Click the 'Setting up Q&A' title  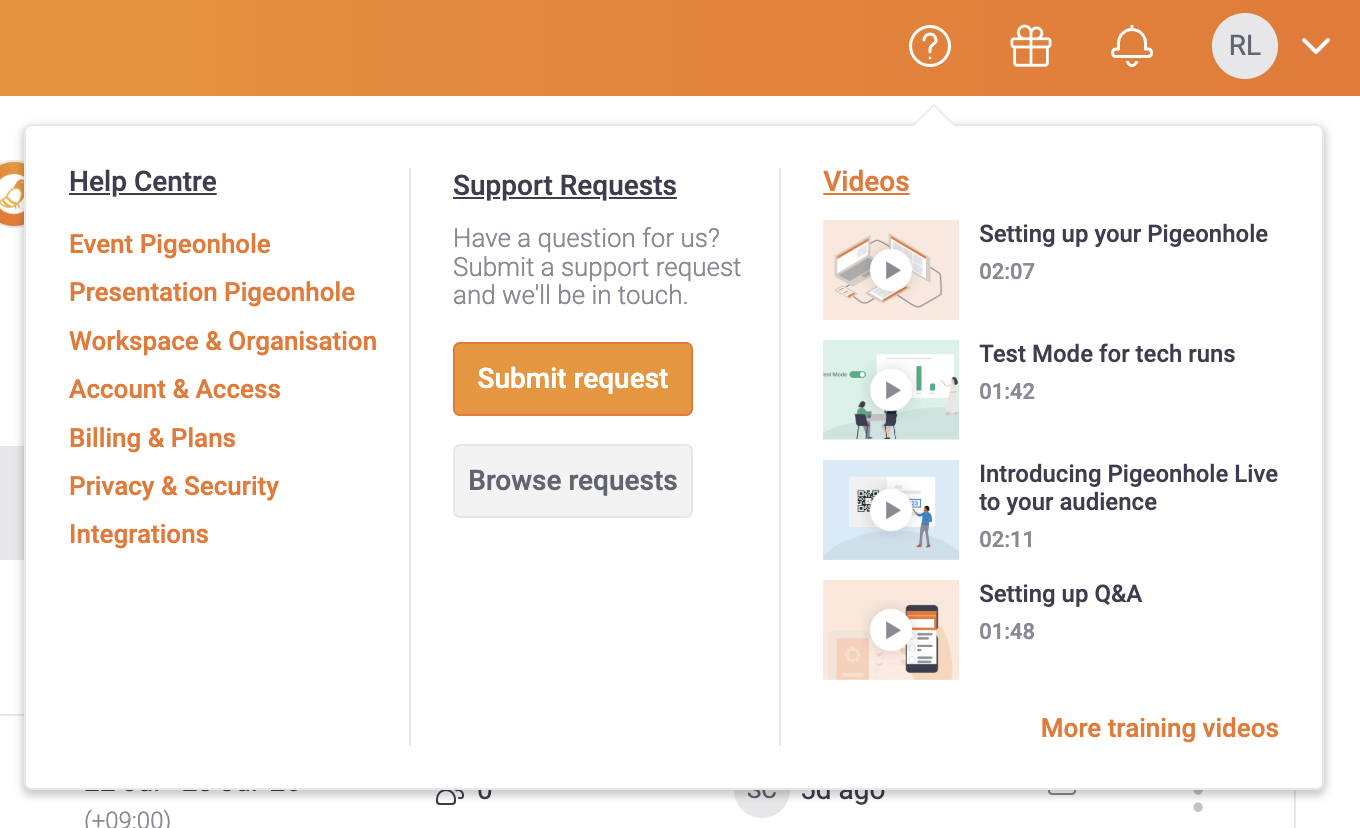pos(1060,594)
